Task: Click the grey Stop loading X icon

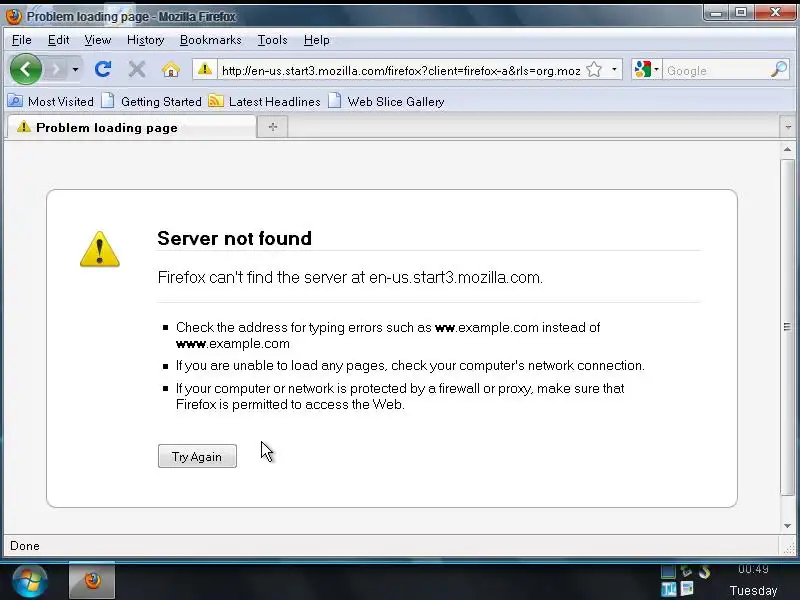Action: [137, 69]
